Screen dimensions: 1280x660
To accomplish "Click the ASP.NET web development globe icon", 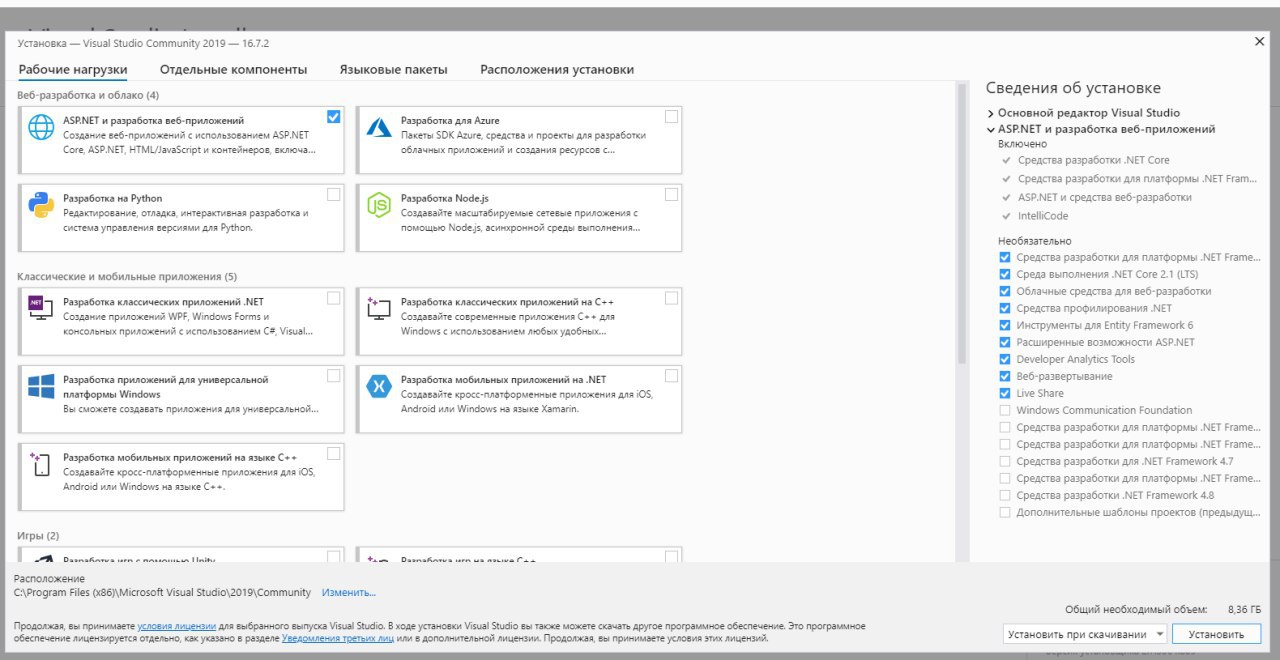I will tap(41, 128).
